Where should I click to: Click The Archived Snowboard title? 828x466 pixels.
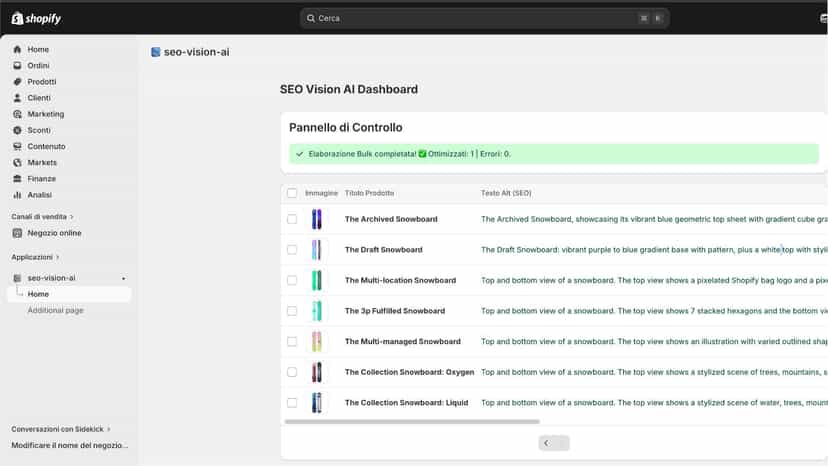tap(391, 219)
